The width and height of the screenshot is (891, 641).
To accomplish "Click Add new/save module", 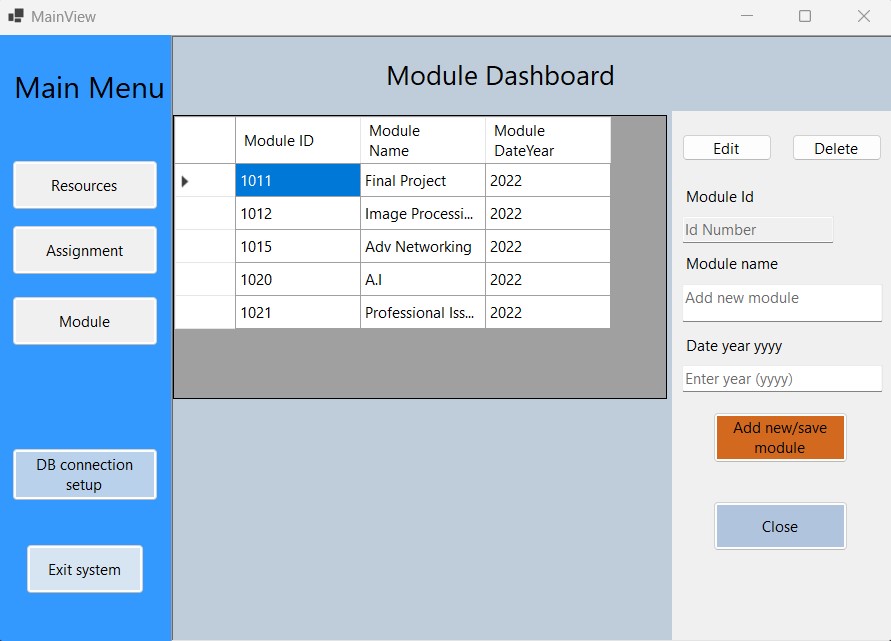I will (780, 437).
